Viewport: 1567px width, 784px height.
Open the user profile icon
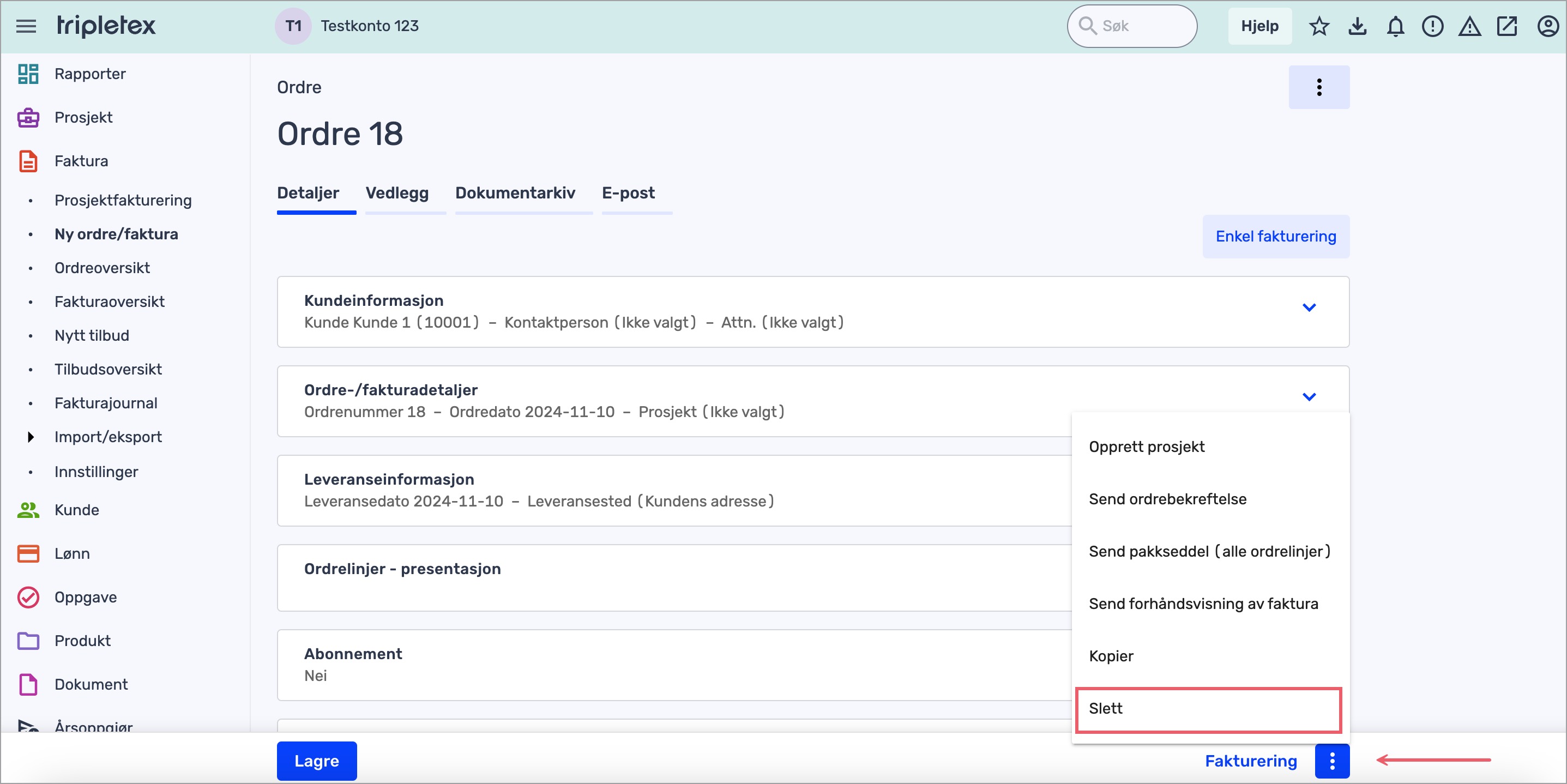[1547, 26]
